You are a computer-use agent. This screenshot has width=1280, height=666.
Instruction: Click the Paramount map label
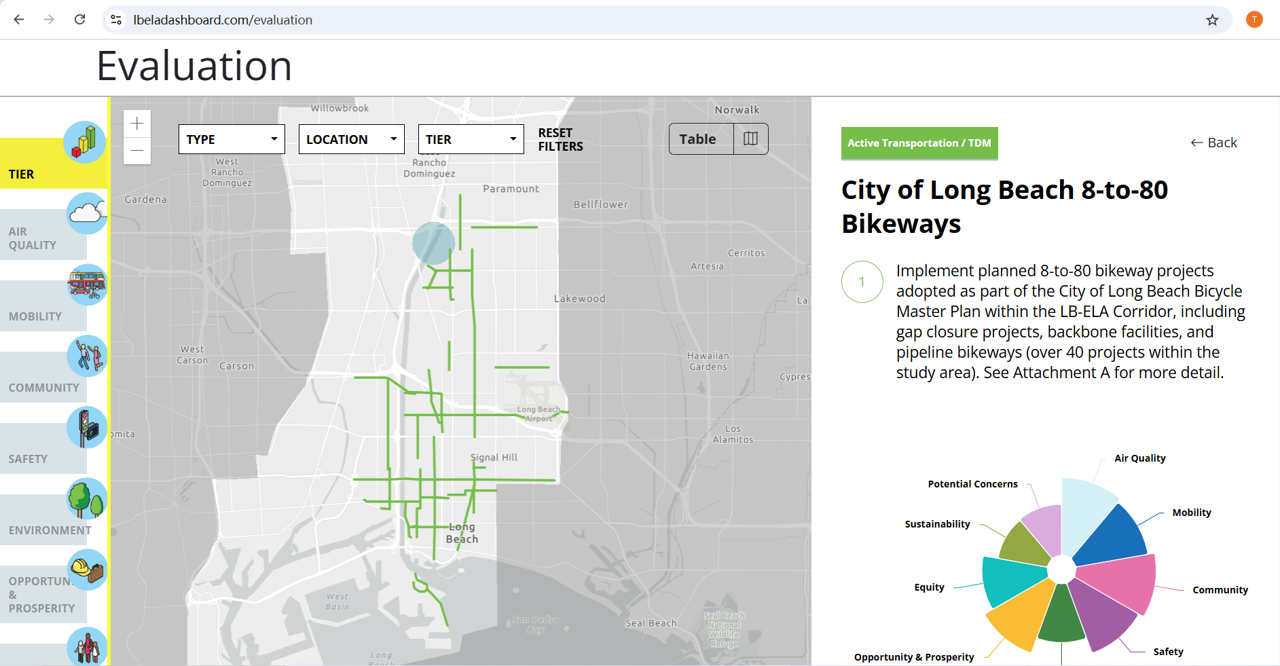[x=511, y=189]
